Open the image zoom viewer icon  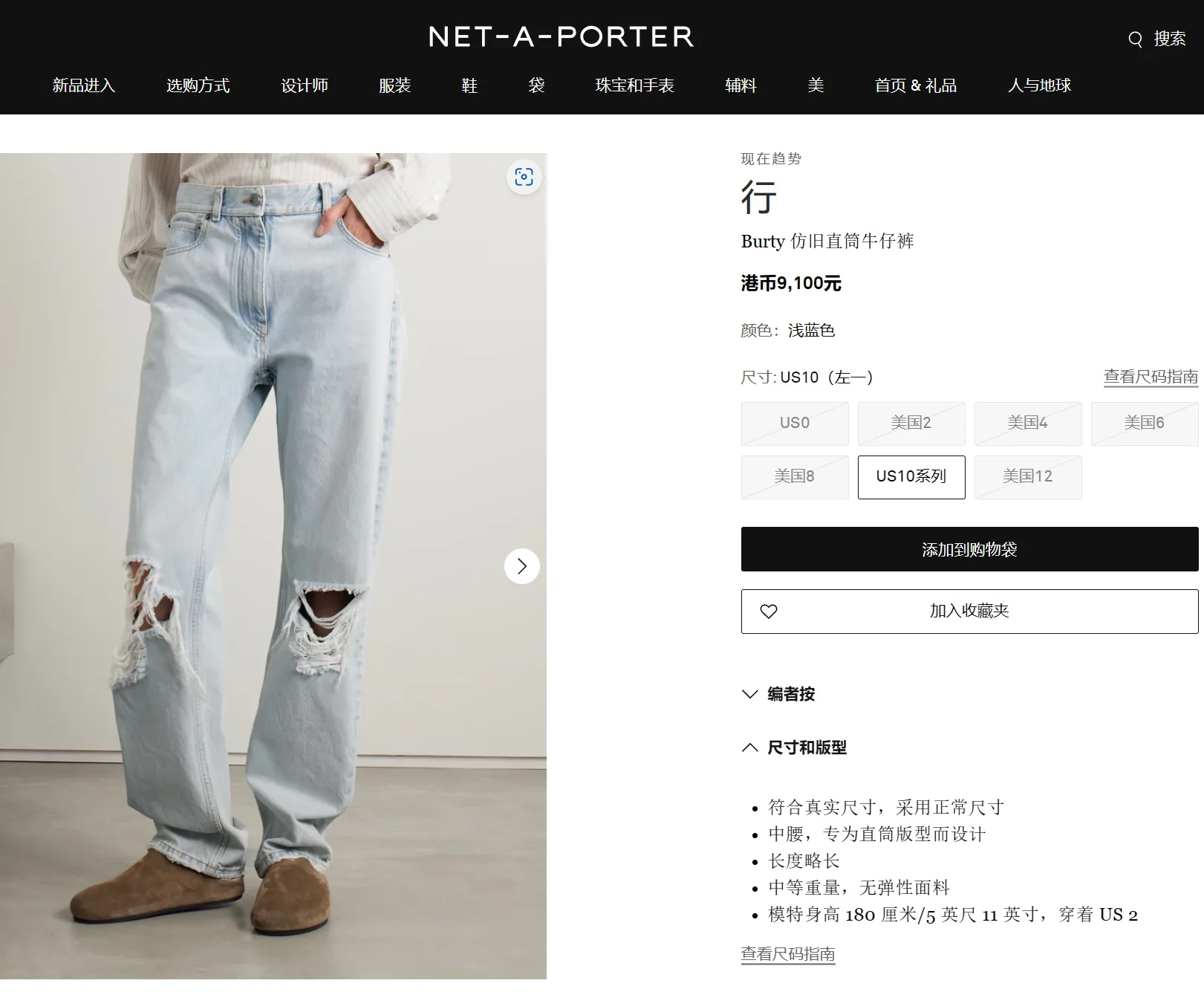click(x=524, y=177)
